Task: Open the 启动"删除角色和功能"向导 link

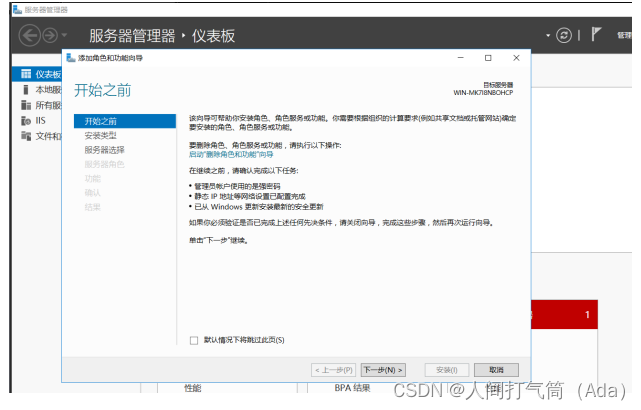Action: click(231, 155)
